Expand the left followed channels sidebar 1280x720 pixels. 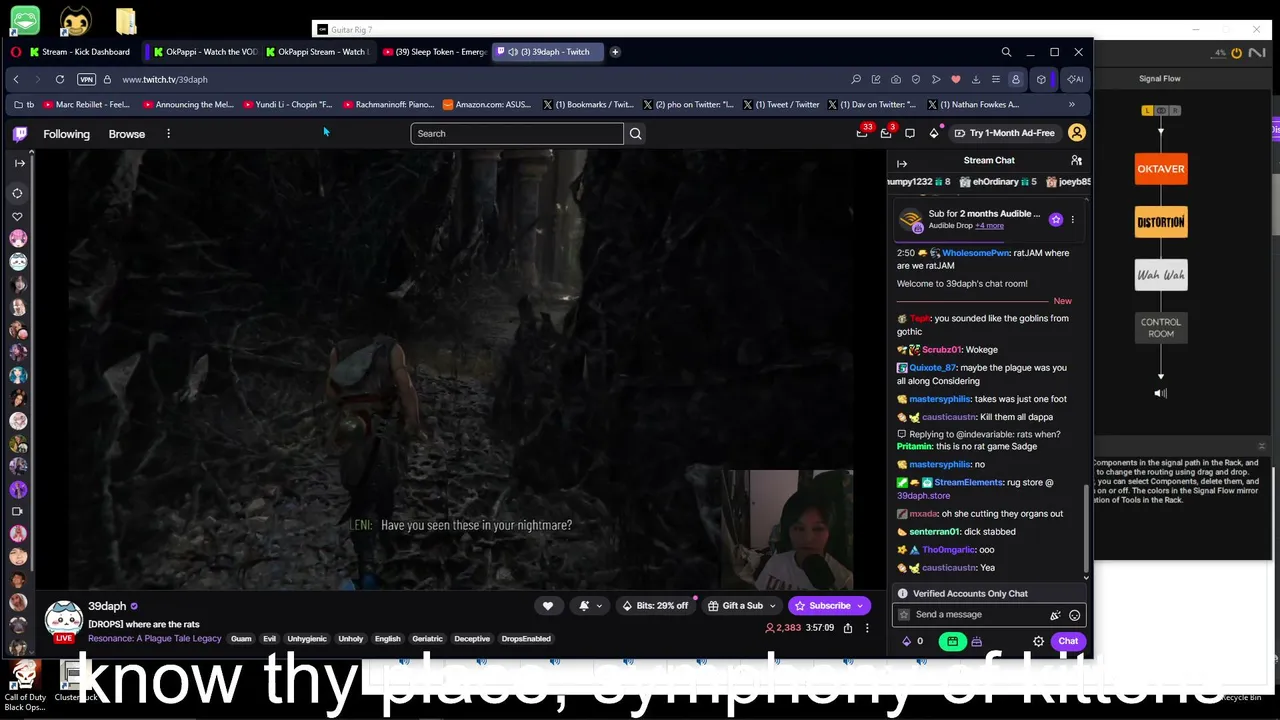click(x=19, y=163)
